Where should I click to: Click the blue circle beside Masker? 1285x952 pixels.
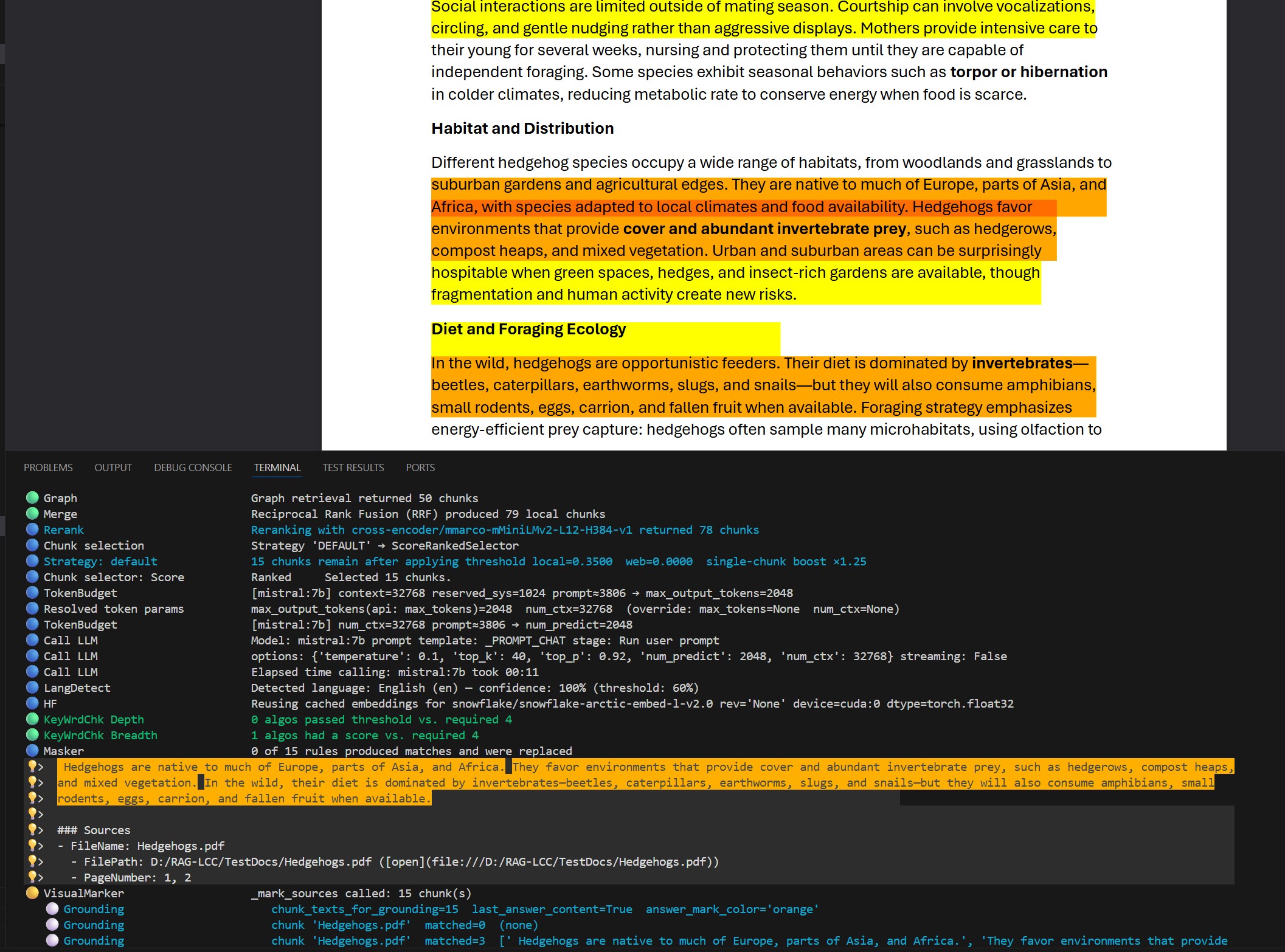pos(32,750)
